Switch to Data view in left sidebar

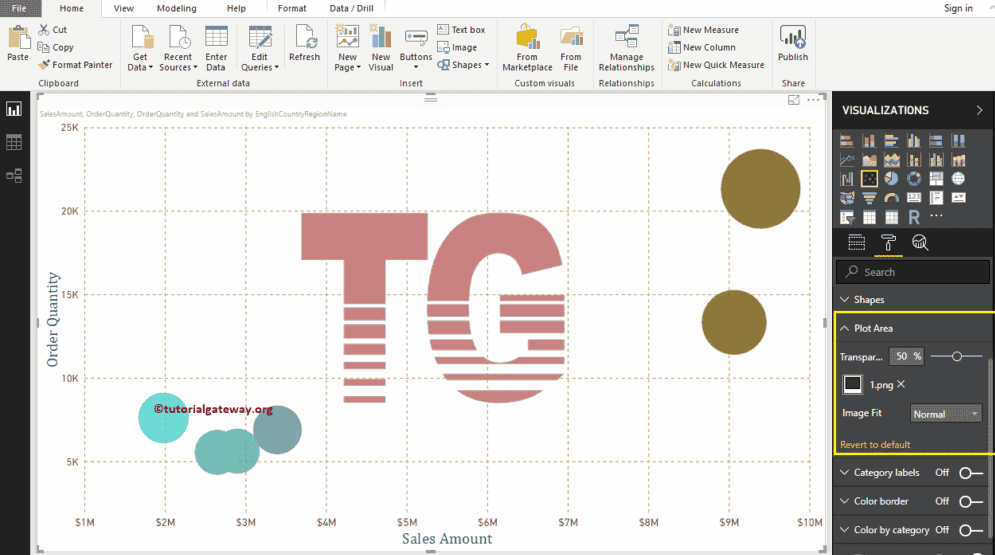(14, 142)
